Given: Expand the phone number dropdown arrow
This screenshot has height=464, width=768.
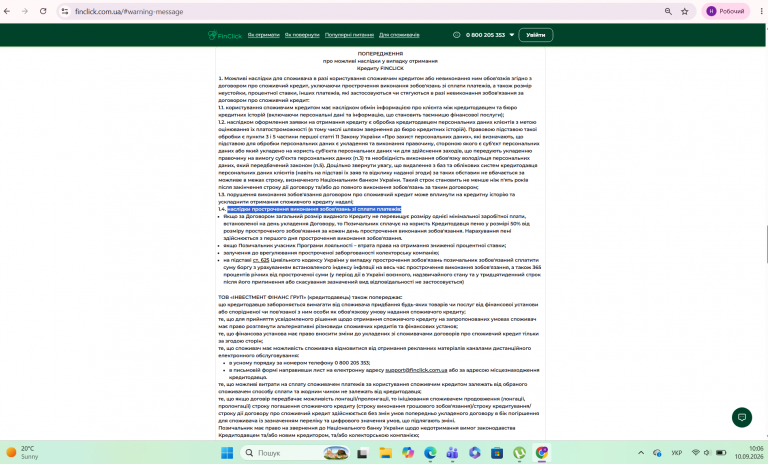Looking at the screenshot, I should coord(512,35).
